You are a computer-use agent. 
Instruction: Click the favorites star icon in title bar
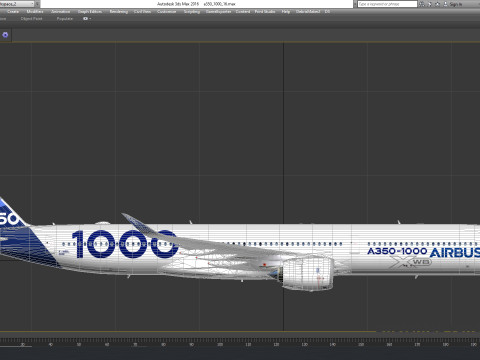click(437, 4)
